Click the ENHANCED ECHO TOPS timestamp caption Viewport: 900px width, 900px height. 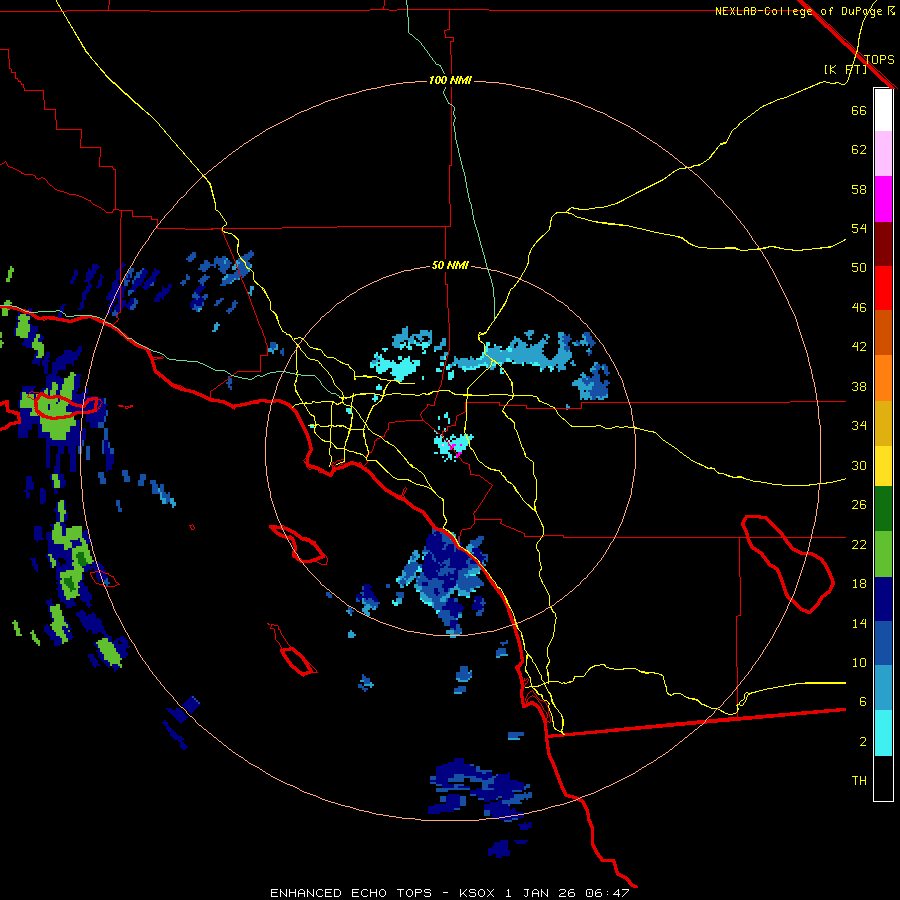450,893
